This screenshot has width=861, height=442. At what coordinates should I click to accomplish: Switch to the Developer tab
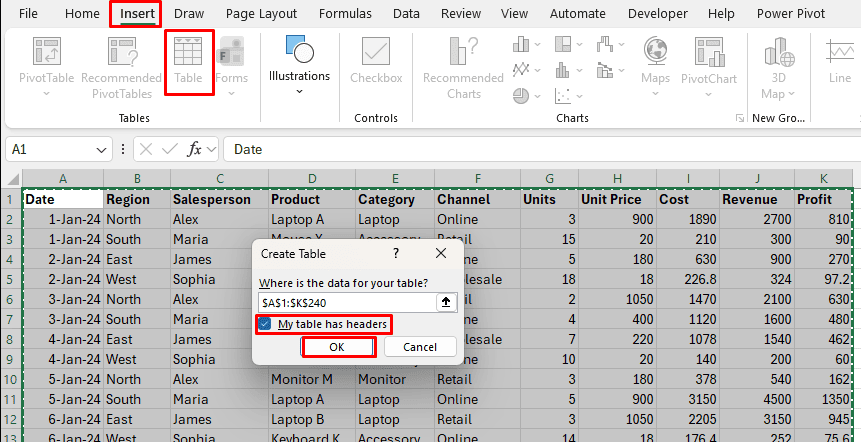click(657, 14)
